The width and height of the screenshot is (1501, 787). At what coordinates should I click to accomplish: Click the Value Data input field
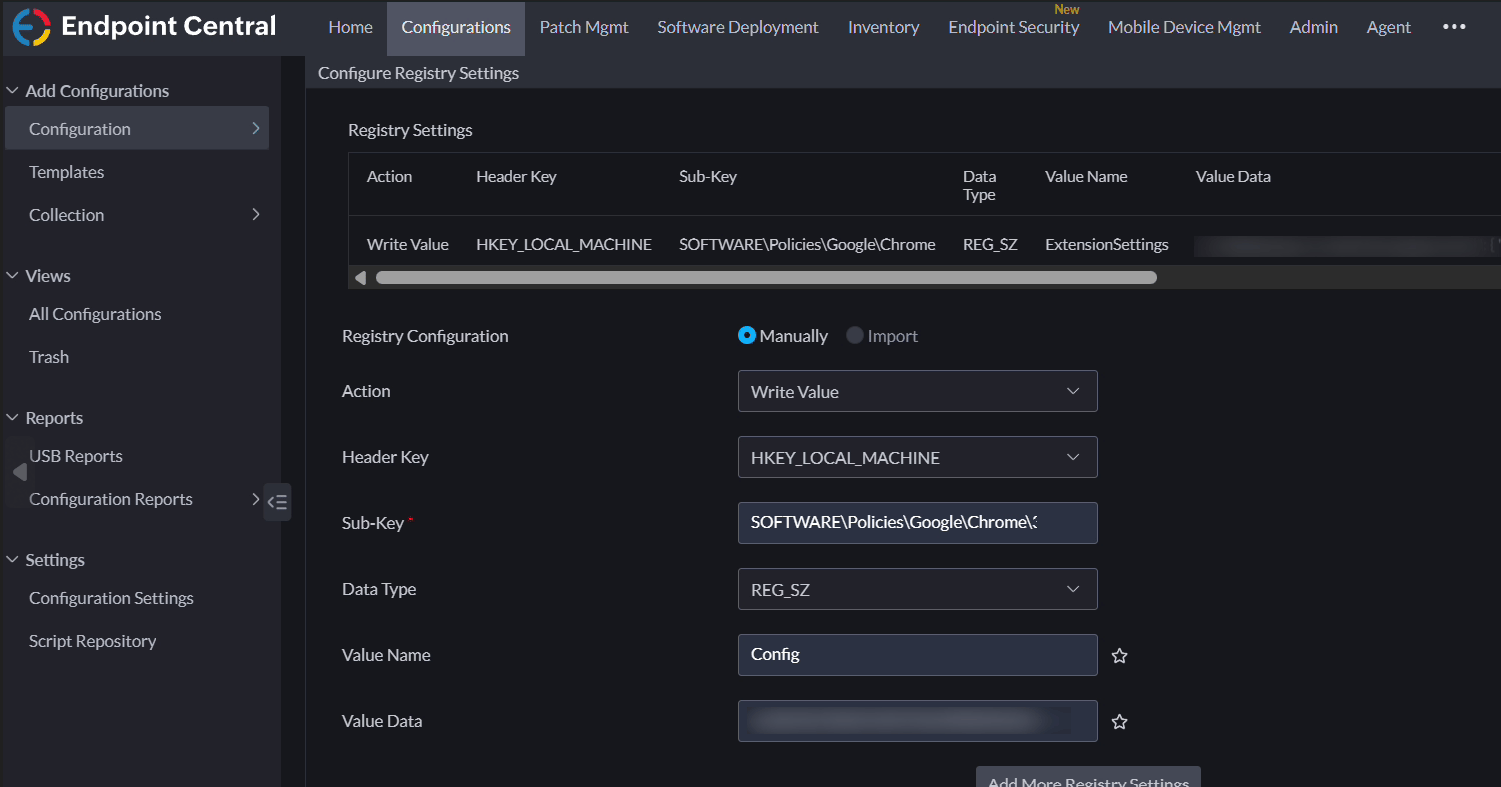[x=917, y=721]
